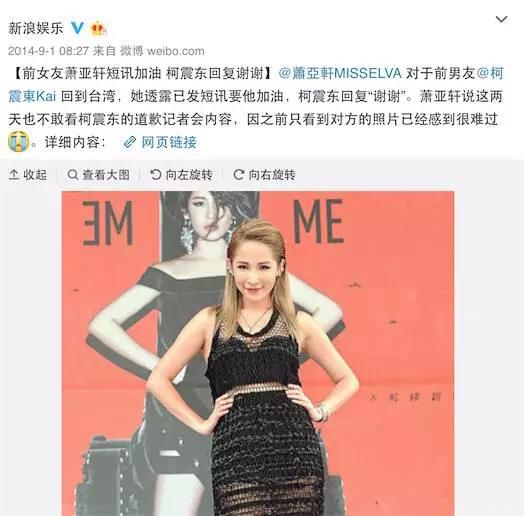View the large image via 查看大图
This screenshot has width=524, height=516.
[98, 175]
